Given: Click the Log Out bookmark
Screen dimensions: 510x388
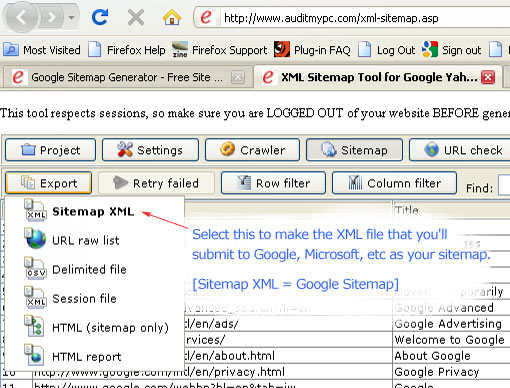Looking at the screenshot, I should (x=387, y=50).
